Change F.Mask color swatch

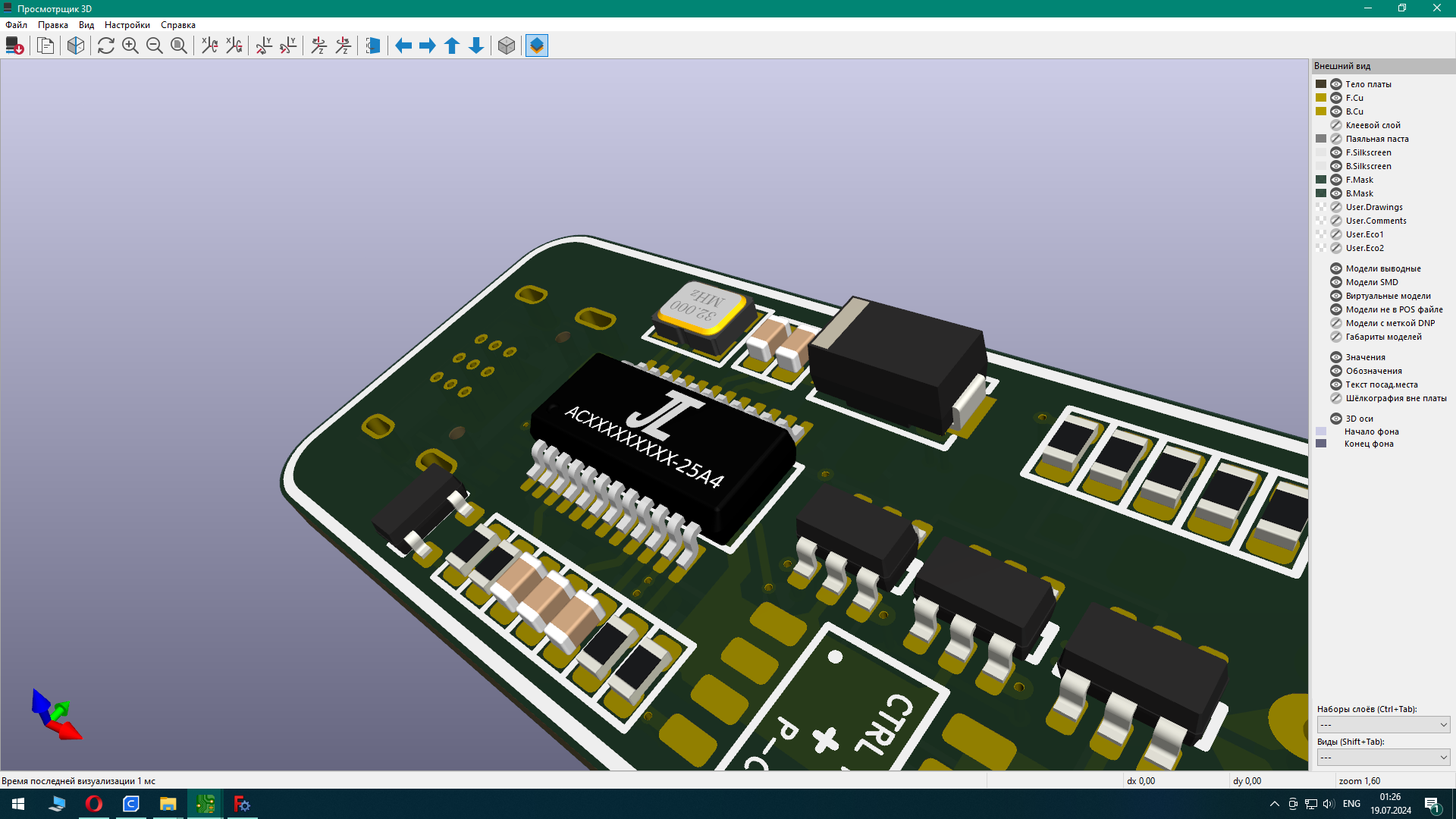[x=1321, y=180]
